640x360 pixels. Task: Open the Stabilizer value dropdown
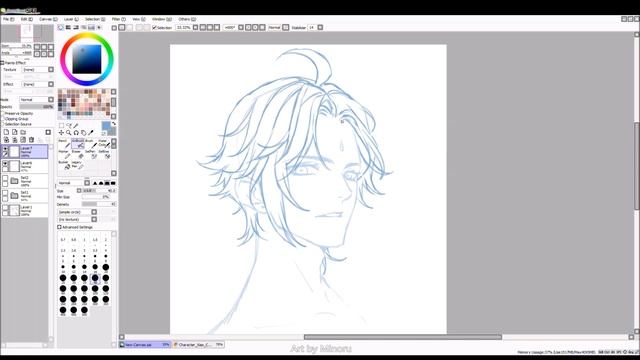(320, 27)
